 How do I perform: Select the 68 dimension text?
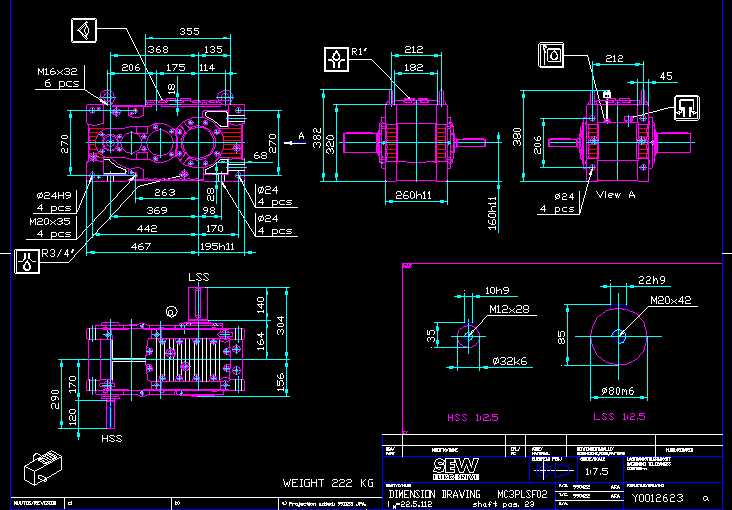(260, 155)
